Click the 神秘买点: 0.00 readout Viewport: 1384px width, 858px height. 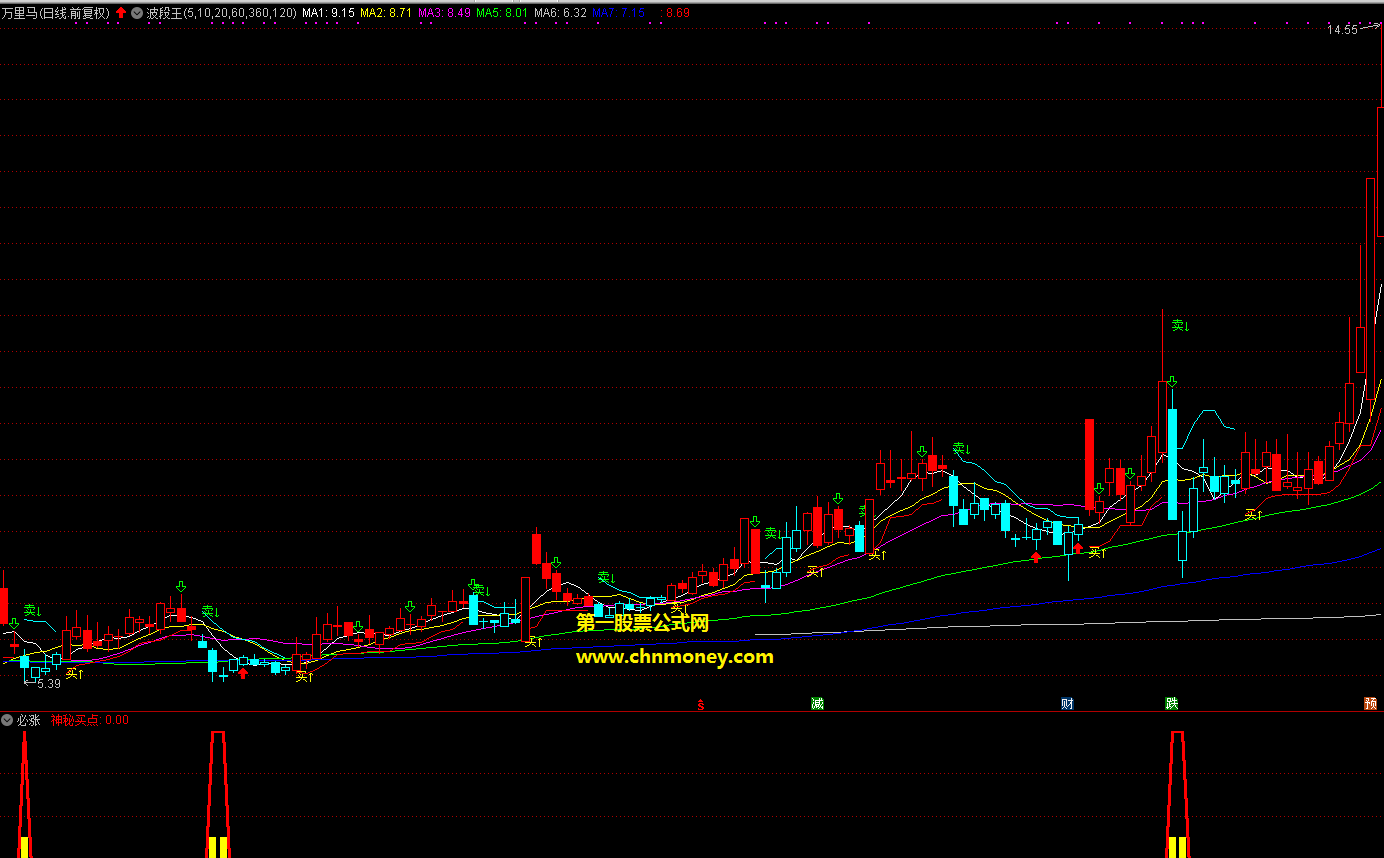(x=89, y=720)
